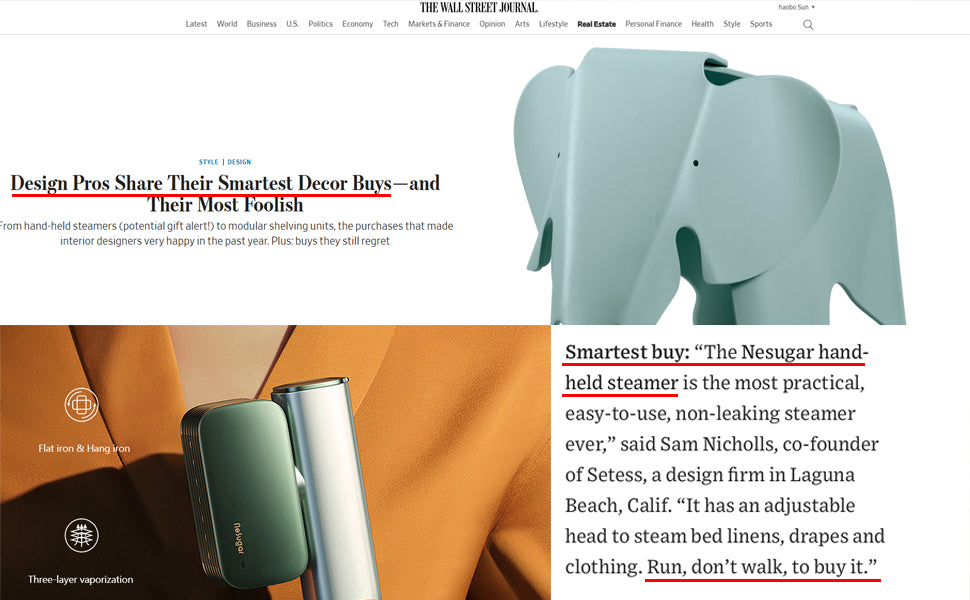The height and width of the screenshot is (600, 970).
Task: Click the STYLE category label
Action: point(208,162)
